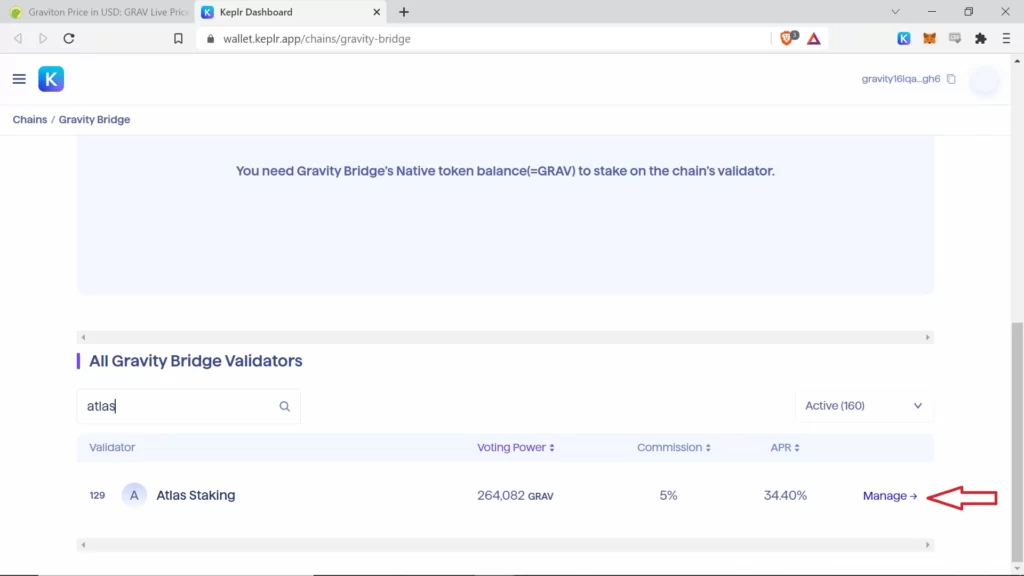1024x576 pixels.
Task: Open the account avatar circle
Action: 985,79
